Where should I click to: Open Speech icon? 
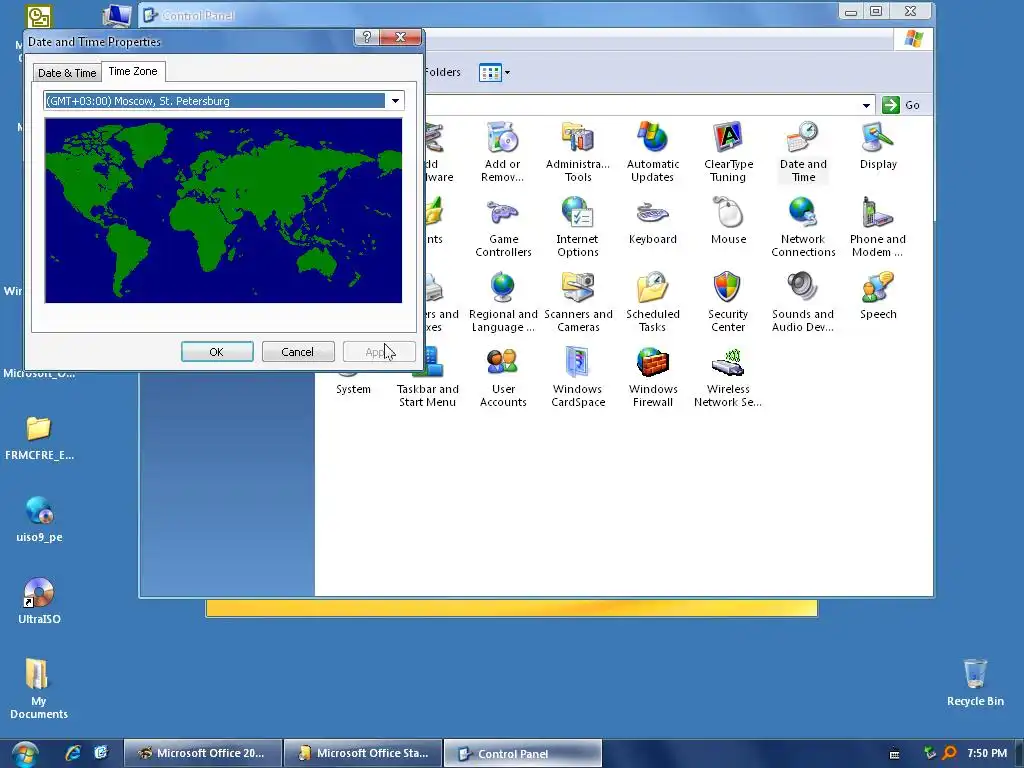(x=878, y=295)
